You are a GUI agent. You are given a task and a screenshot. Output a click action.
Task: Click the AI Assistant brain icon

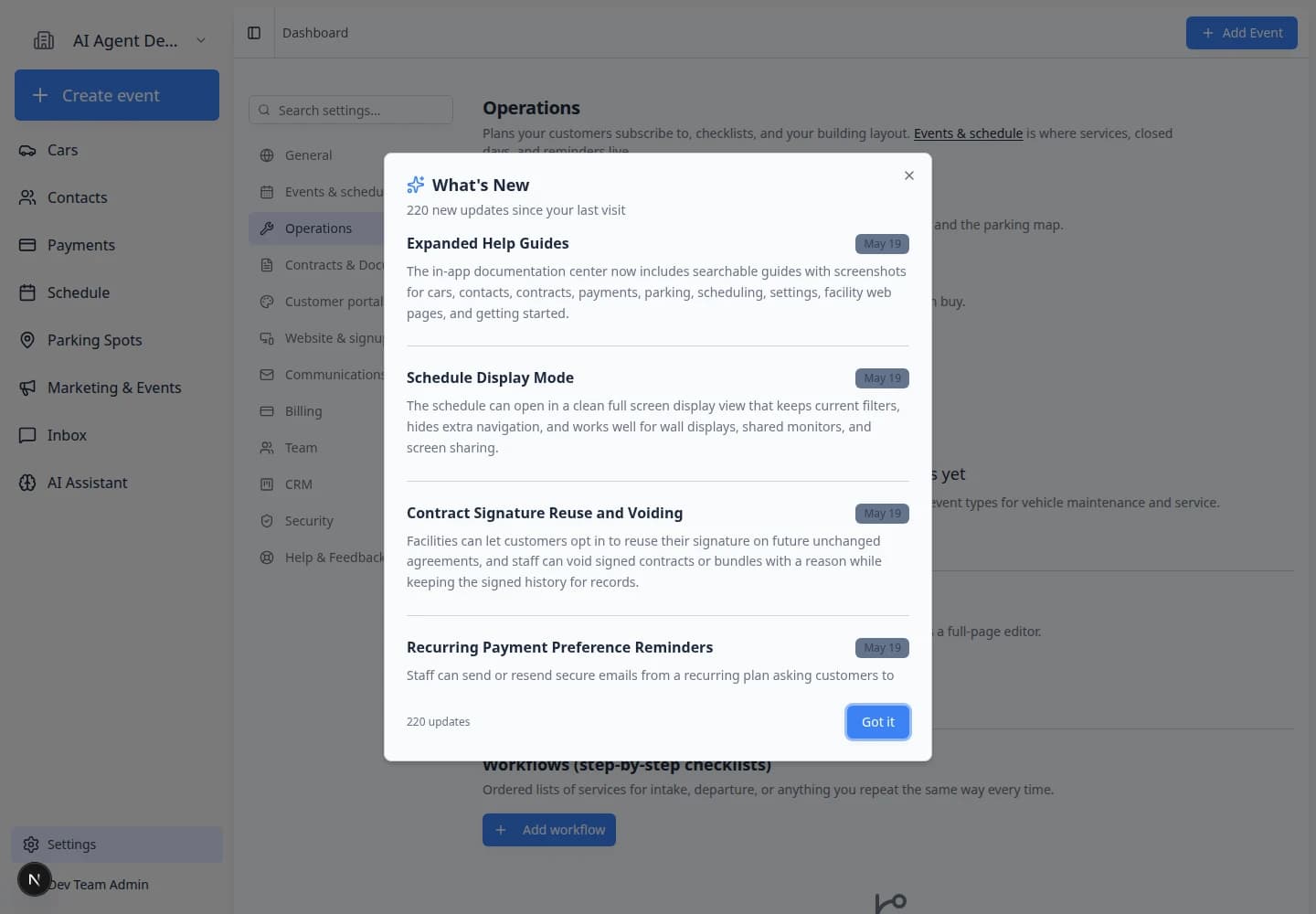27,483
